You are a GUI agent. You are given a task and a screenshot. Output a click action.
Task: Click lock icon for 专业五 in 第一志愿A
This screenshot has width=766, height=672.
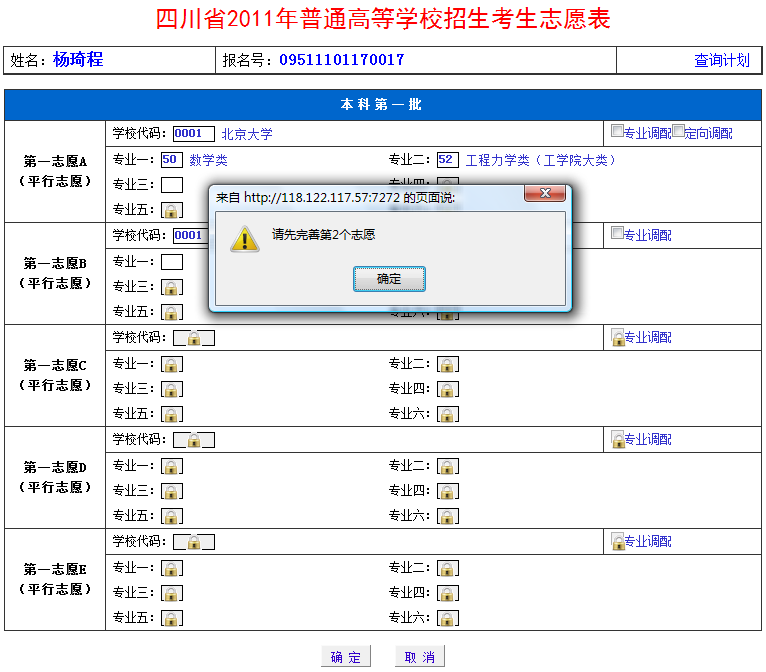pyautogui.click(x=172, y=210)
